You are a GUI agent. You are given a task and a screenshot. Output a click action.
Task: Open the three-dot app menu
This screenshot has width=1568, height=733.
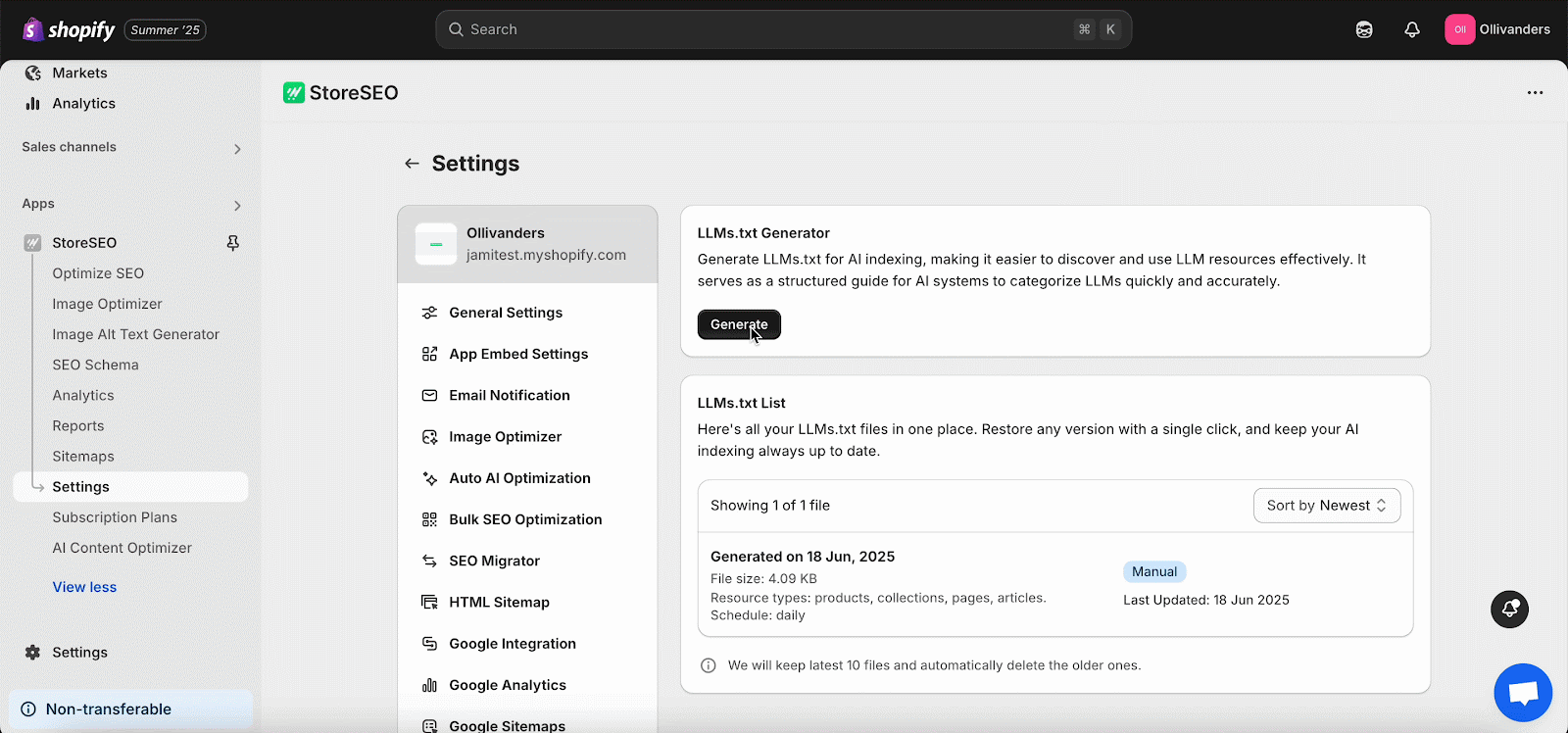coord(1535,92)
